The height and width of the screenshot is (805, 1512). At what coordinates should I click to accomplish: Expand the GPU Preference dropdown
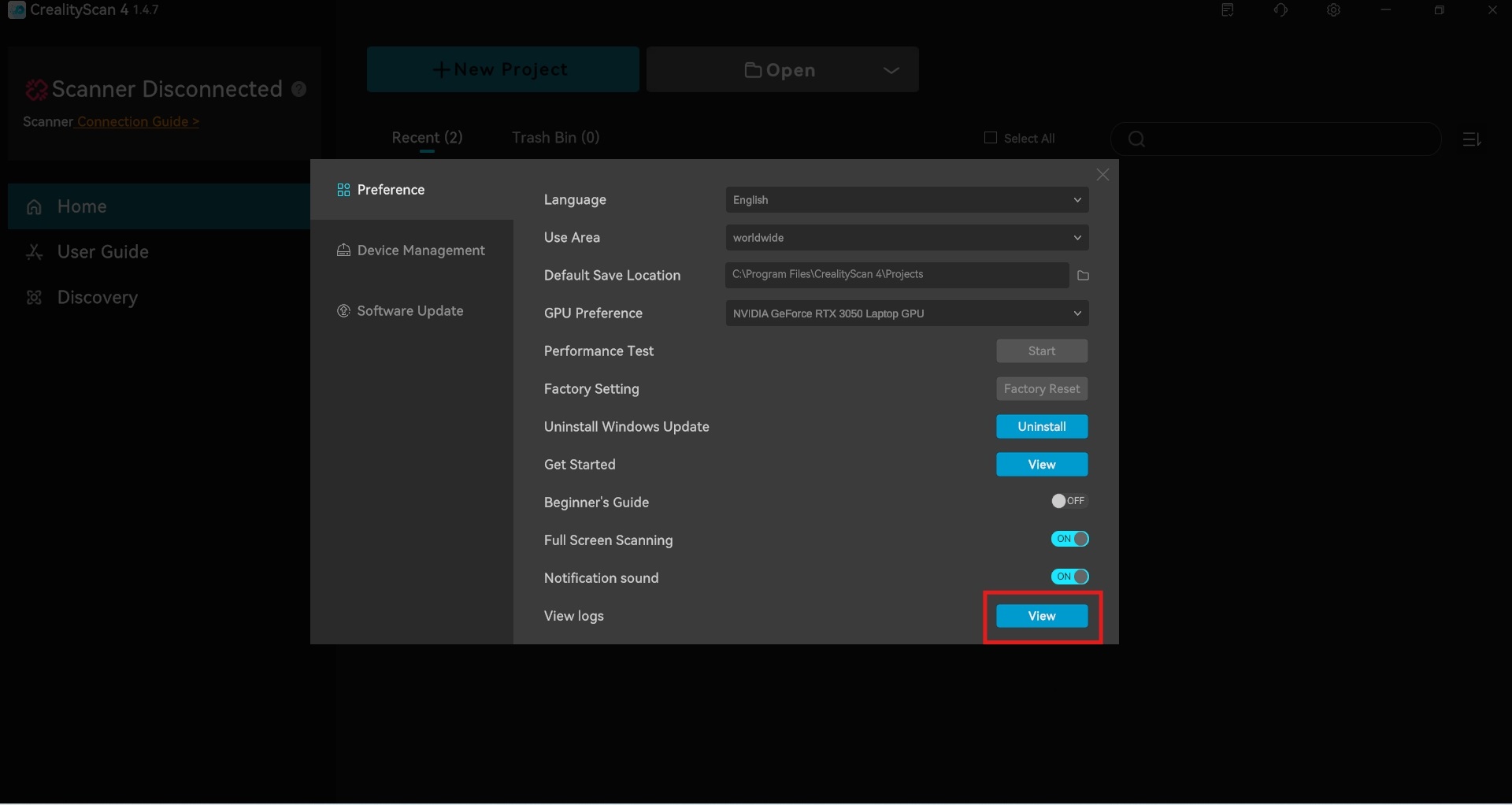coord(906,313)
